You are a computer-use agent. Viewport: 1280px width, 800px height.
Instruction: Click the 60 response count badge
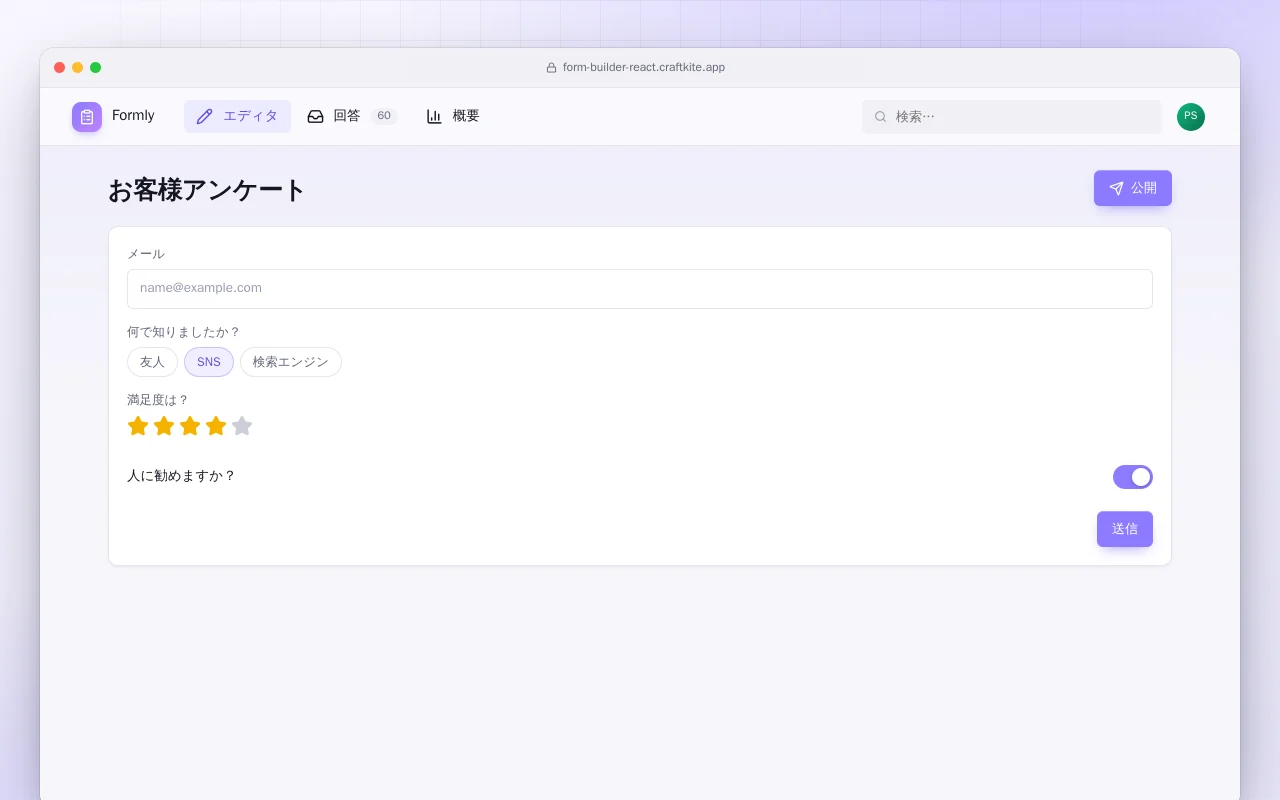(x=384, y=116)
